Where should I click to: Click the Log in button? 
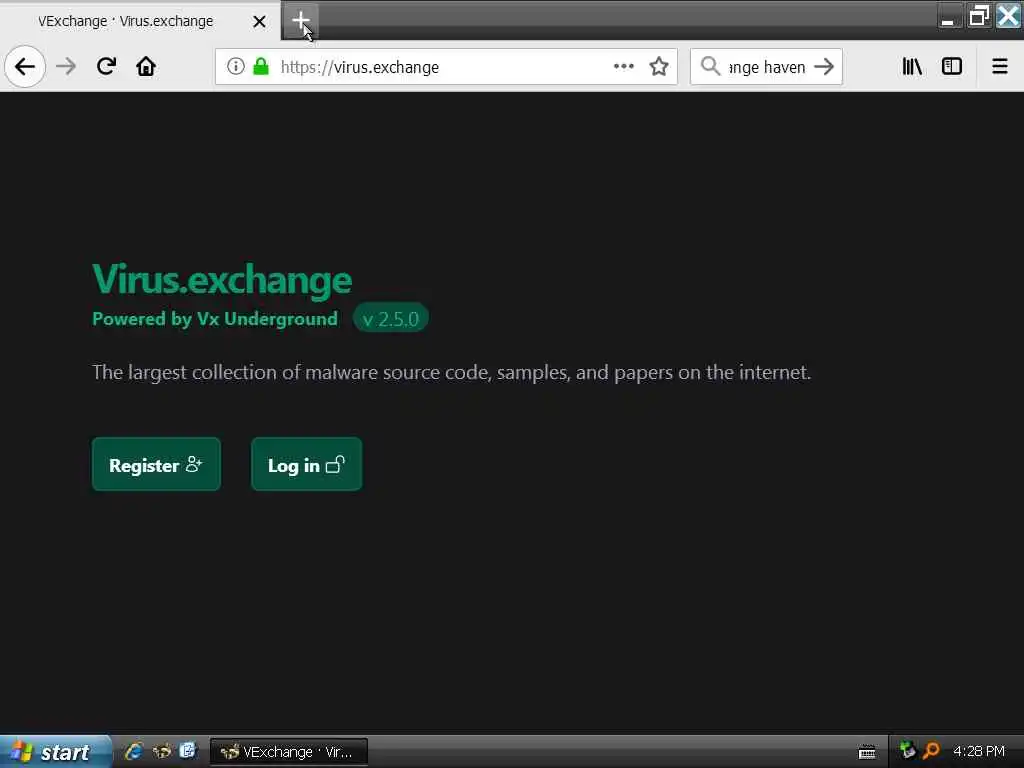pos(306,464)
